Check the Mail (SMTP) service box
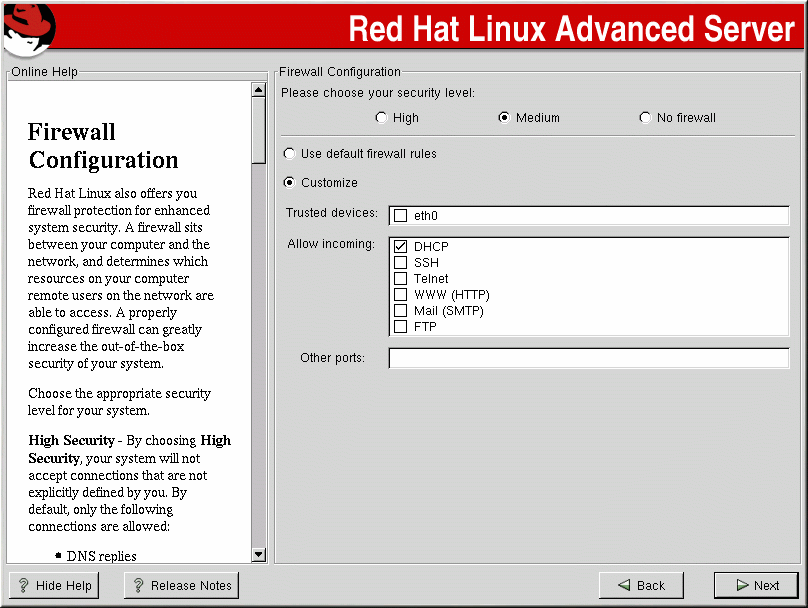 point(400,310)
